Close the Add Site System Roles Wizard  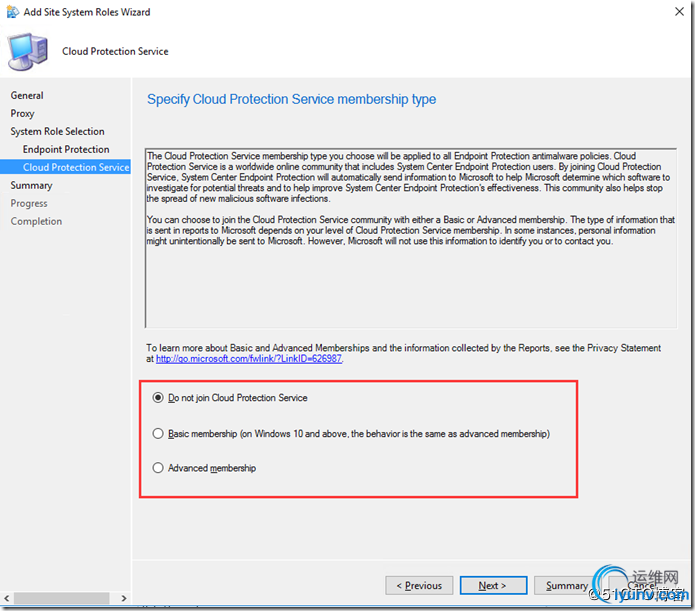pos(679,12)
